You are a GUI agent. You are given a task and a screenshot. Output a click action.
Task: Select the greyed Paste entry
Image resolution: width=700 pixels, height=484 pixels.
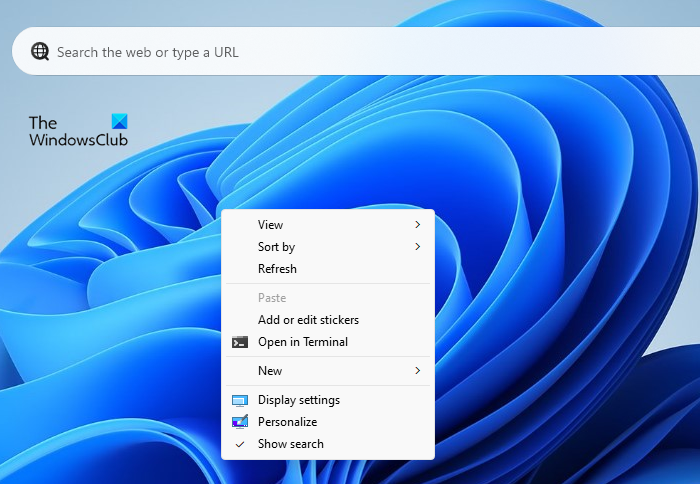click(x=328, y=298)
